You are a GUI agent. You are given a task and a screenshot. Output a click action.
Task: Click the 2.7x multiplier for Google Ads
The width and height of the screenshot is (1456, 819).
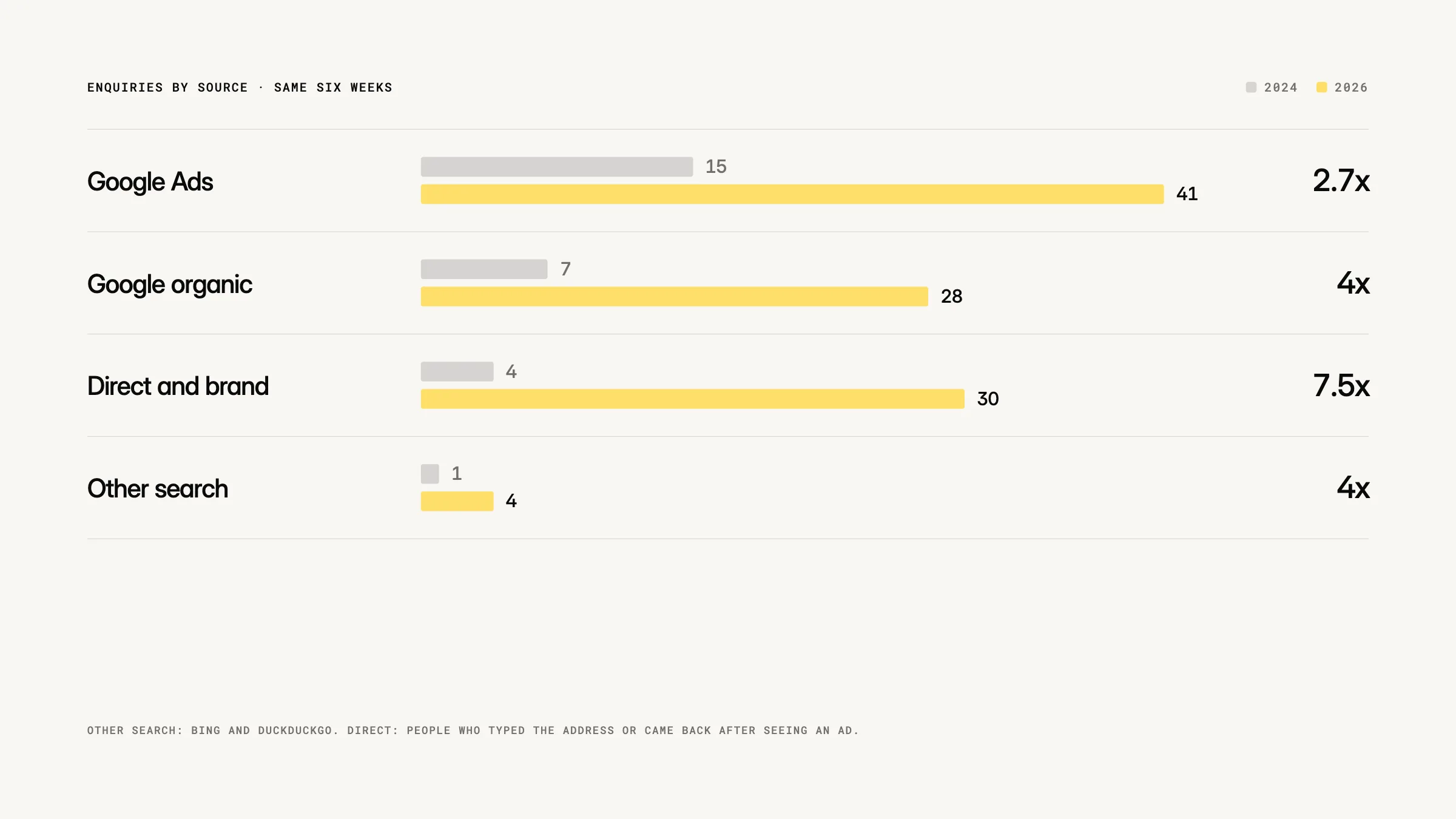(1341, 181)
